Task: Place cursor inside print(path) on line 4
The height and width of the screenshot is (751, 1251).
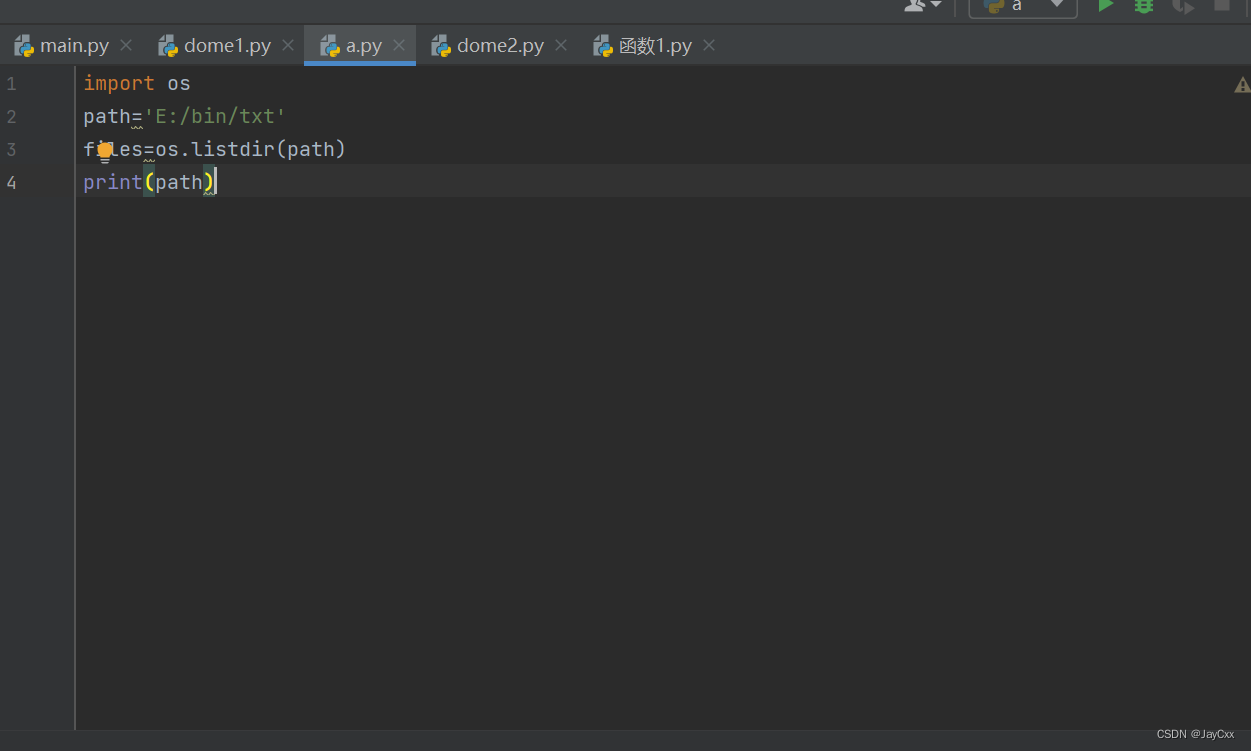Action: click(181, 182)
